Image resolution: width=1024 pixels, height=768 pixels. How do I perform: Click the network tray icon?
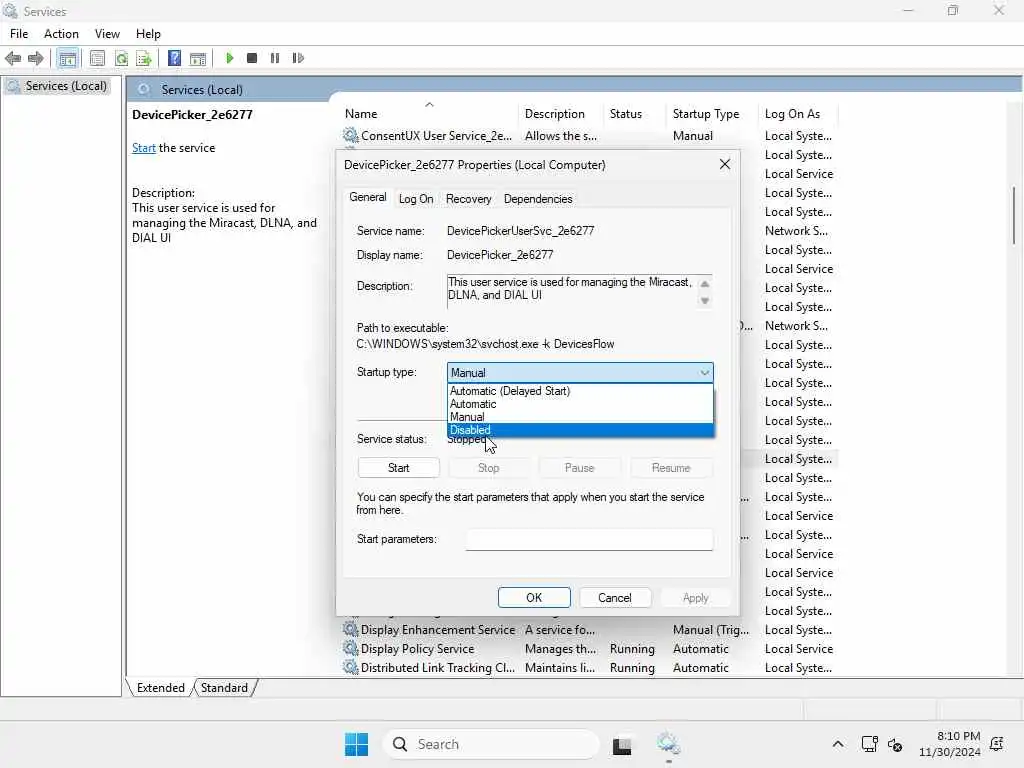(869, 744)
